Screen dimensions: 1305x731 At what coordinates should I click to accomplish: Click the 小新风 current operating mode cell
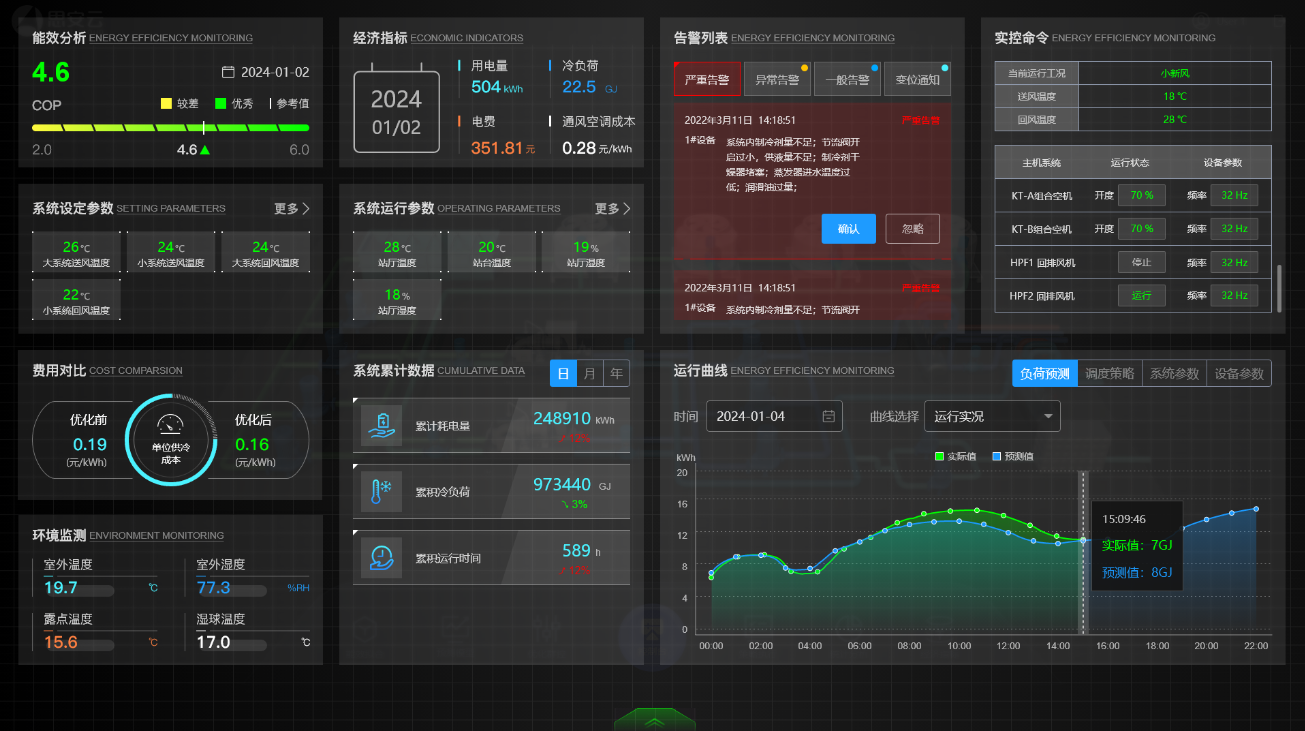[x=1175, y=73]
